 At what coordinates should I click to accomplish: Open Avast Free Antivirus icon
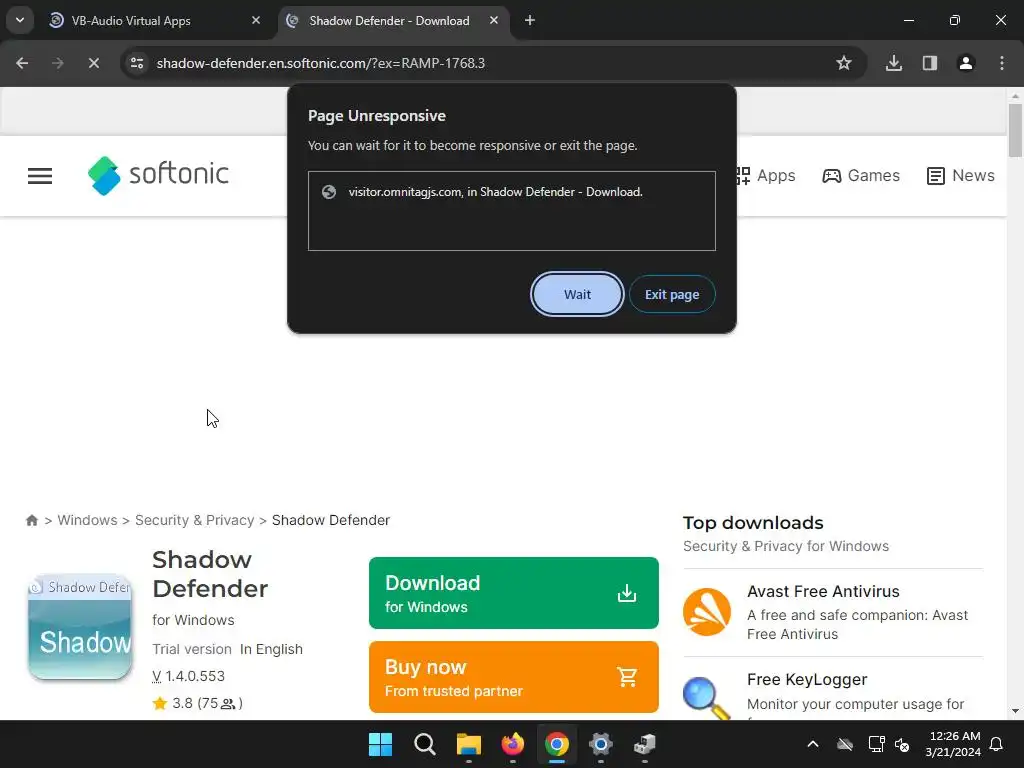click(707, 612)
